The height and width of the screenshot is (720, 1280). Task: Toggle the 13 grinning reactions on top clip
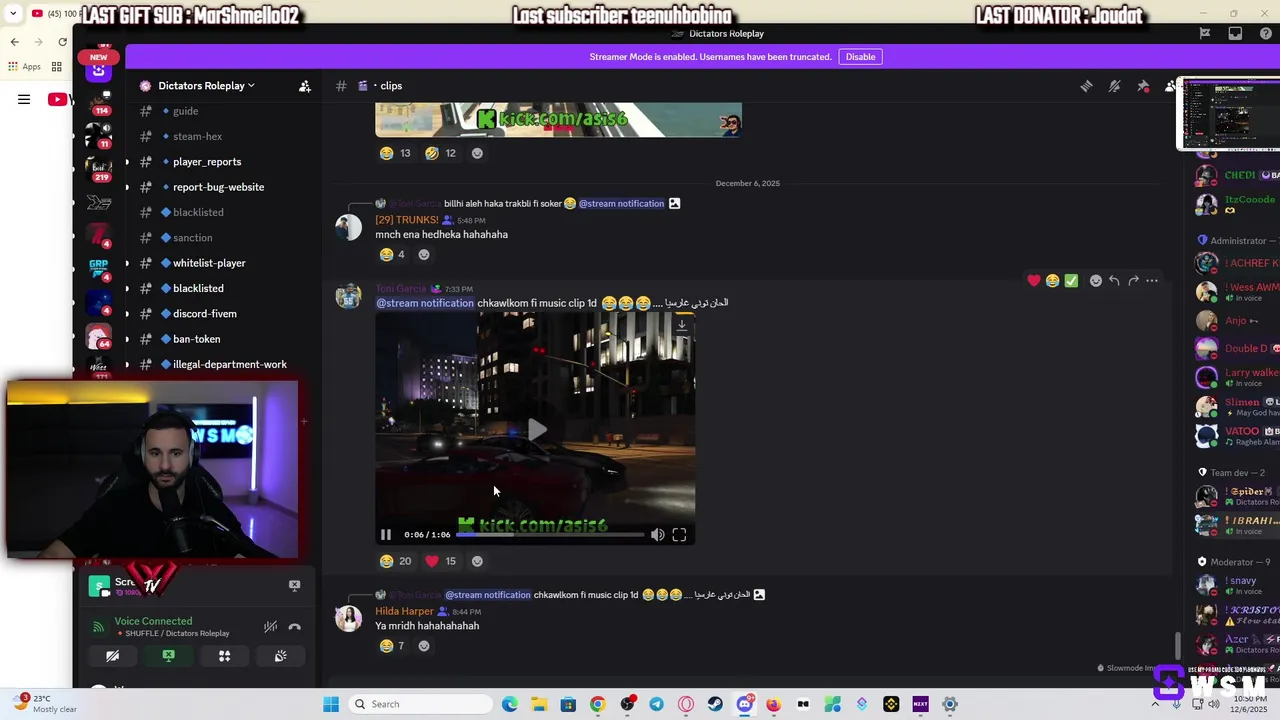tap(396, 153)
